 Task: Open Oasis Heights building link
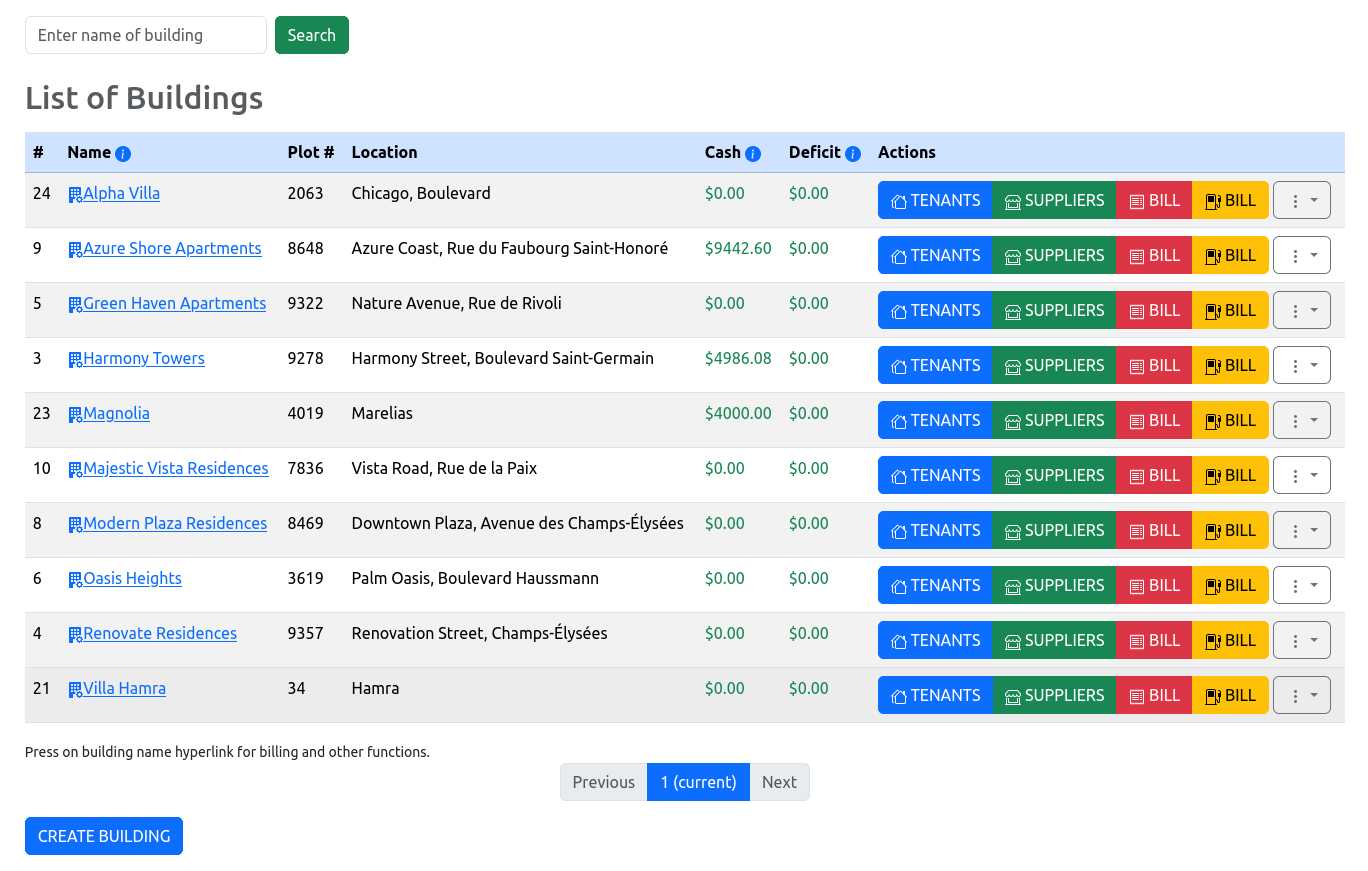(132, 578)
